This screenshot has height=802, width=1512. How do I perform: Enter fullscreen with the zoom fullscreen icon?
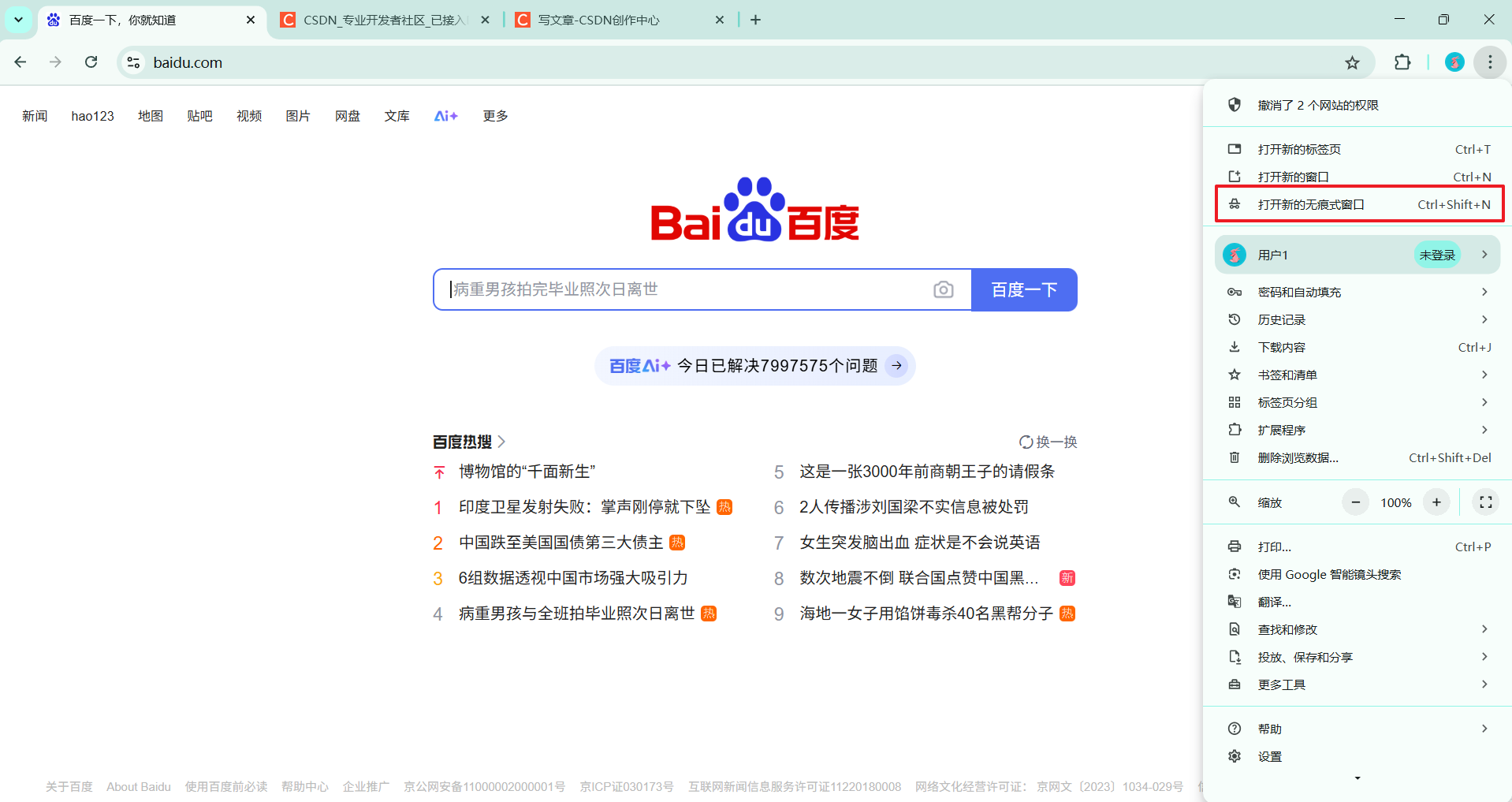click(1485, 502)
